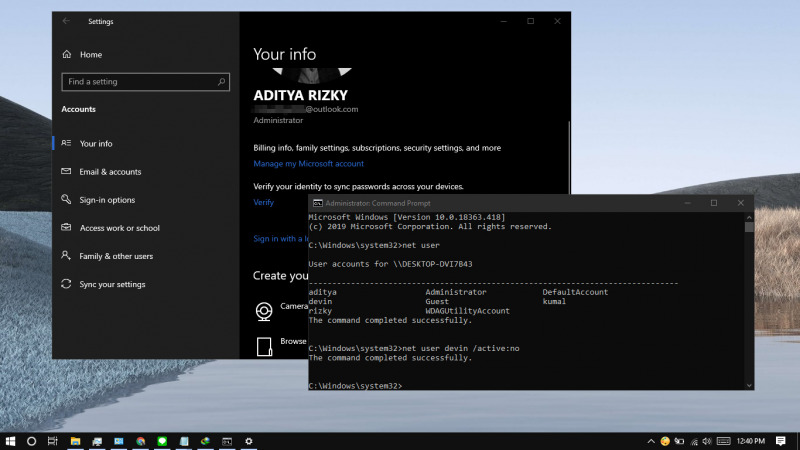
Task: Click the Camera icon under Create your picture
Action: (x=264, y=311)
